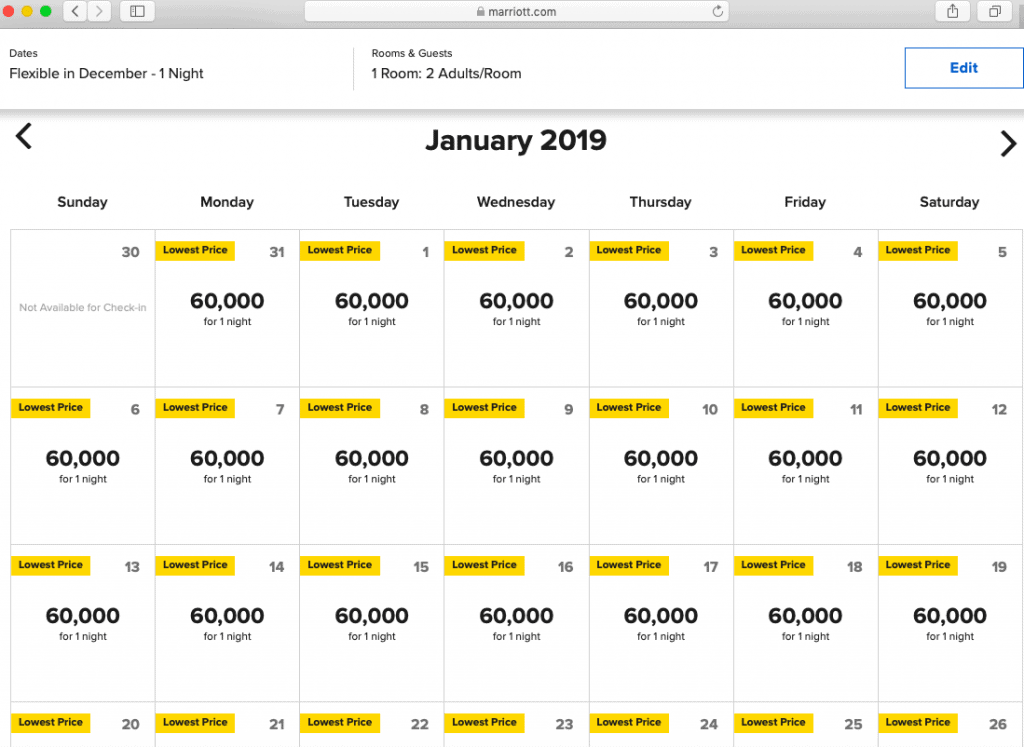Screen dimensions: 1024x747
Task: Advance to the next month after January 2019
Action: tap(1008, 144)
